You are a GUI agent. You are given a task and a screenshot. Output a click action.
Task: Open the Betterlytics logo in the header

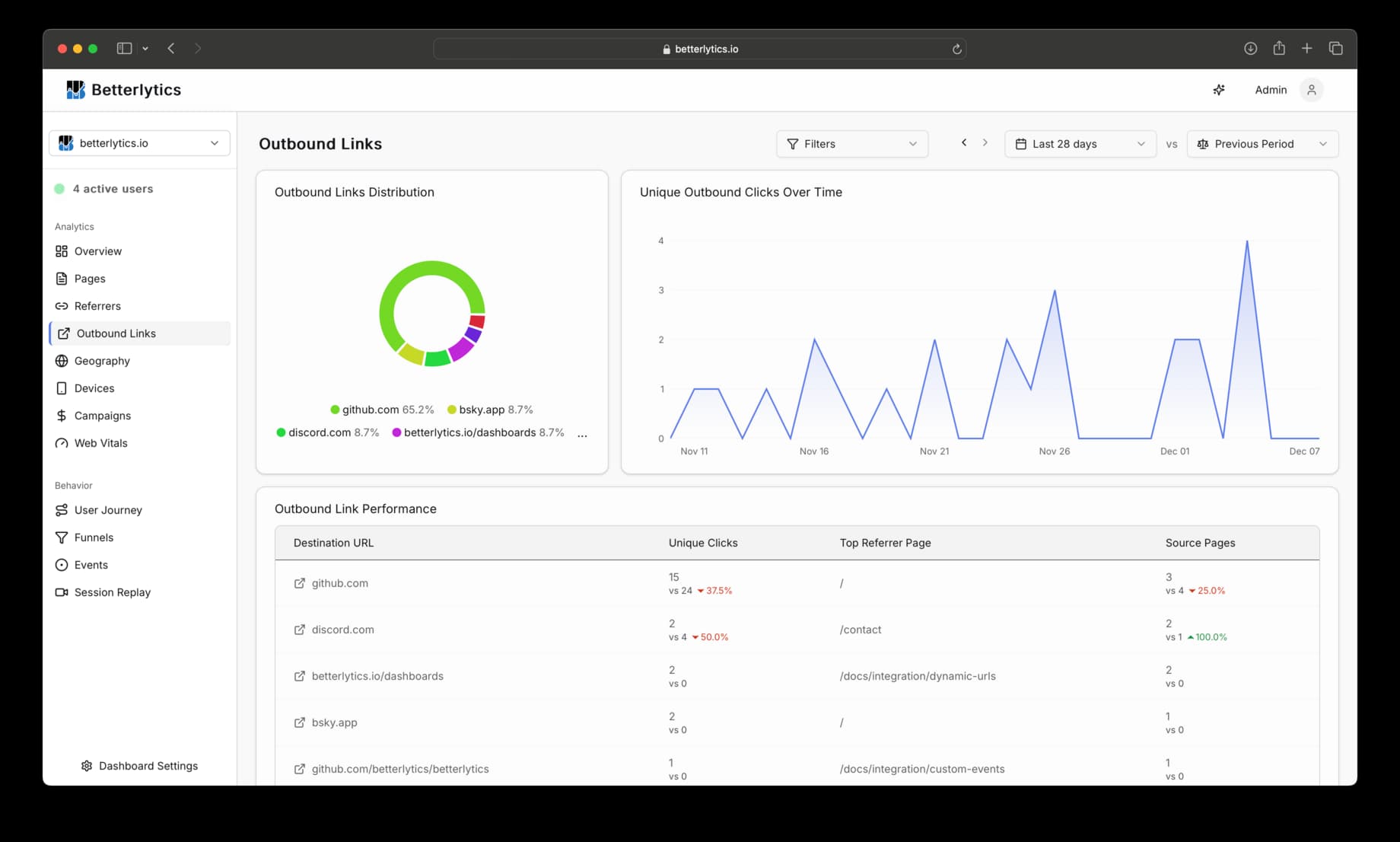tap(76, 89)
